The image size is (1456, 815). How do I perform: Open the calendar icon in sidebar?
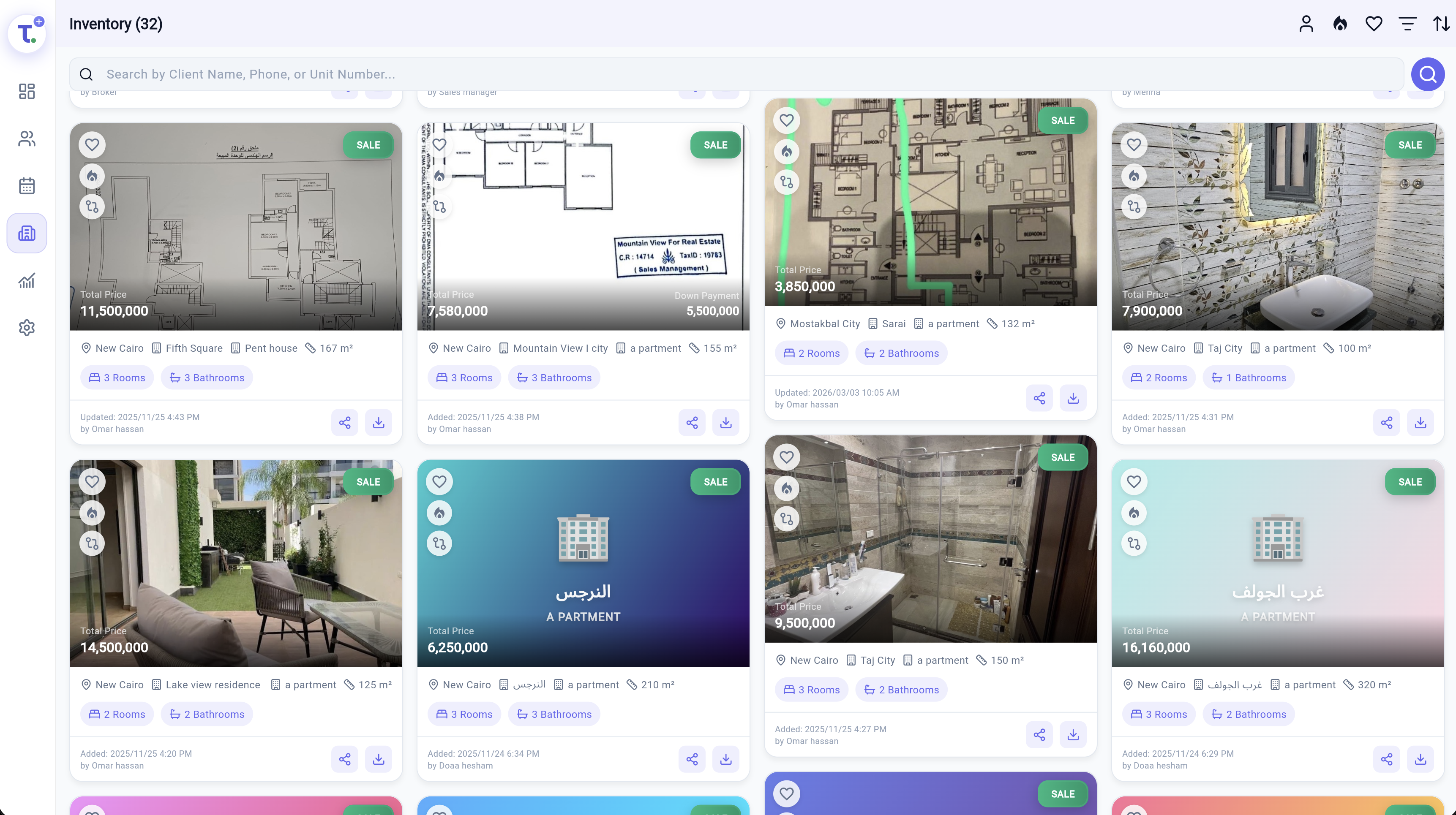pyautogui.click(x=27, y=186)
